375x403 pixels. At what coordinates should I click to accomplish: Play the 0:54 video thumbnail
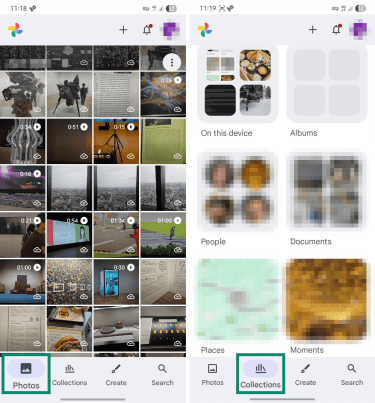[69, 235]
